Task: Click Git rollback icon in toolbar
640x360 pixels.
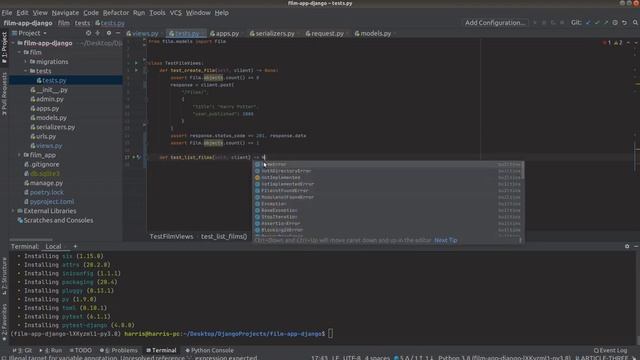Action: [624, 22]
